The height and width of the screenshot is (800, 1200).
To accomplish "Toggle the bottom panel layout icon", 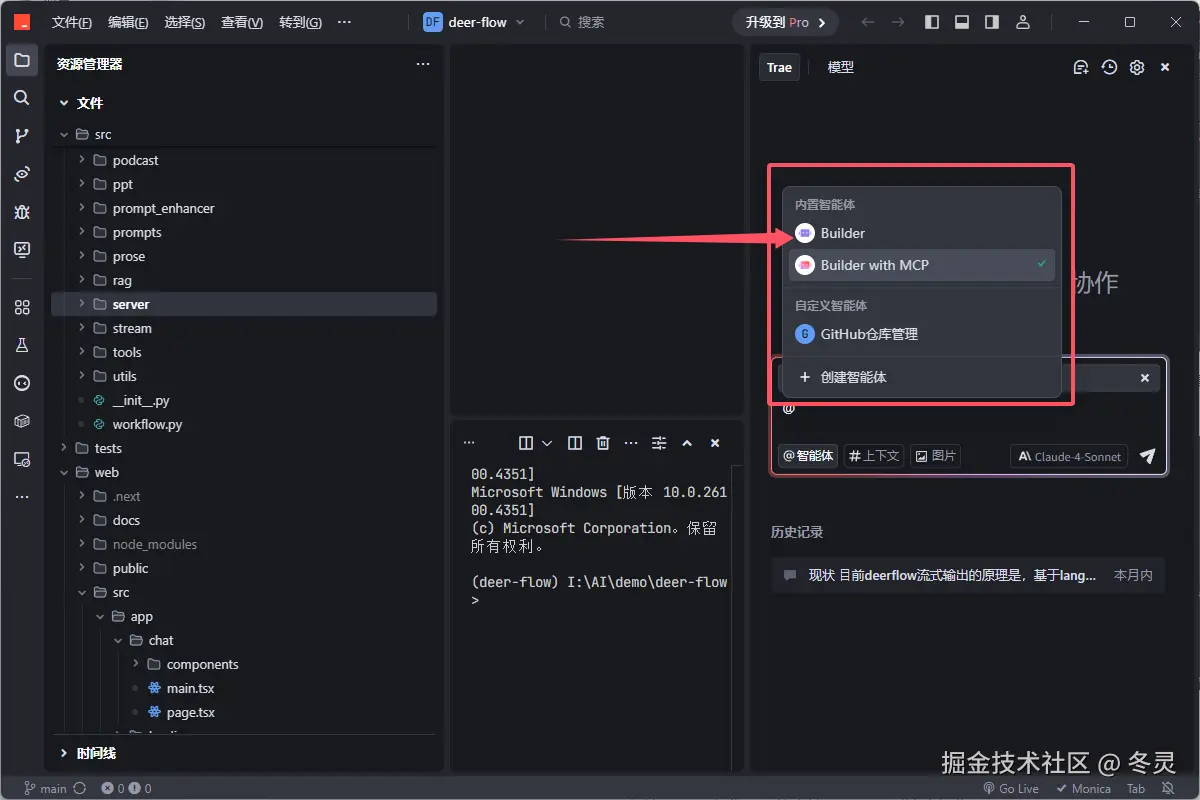I will [962, 22].
